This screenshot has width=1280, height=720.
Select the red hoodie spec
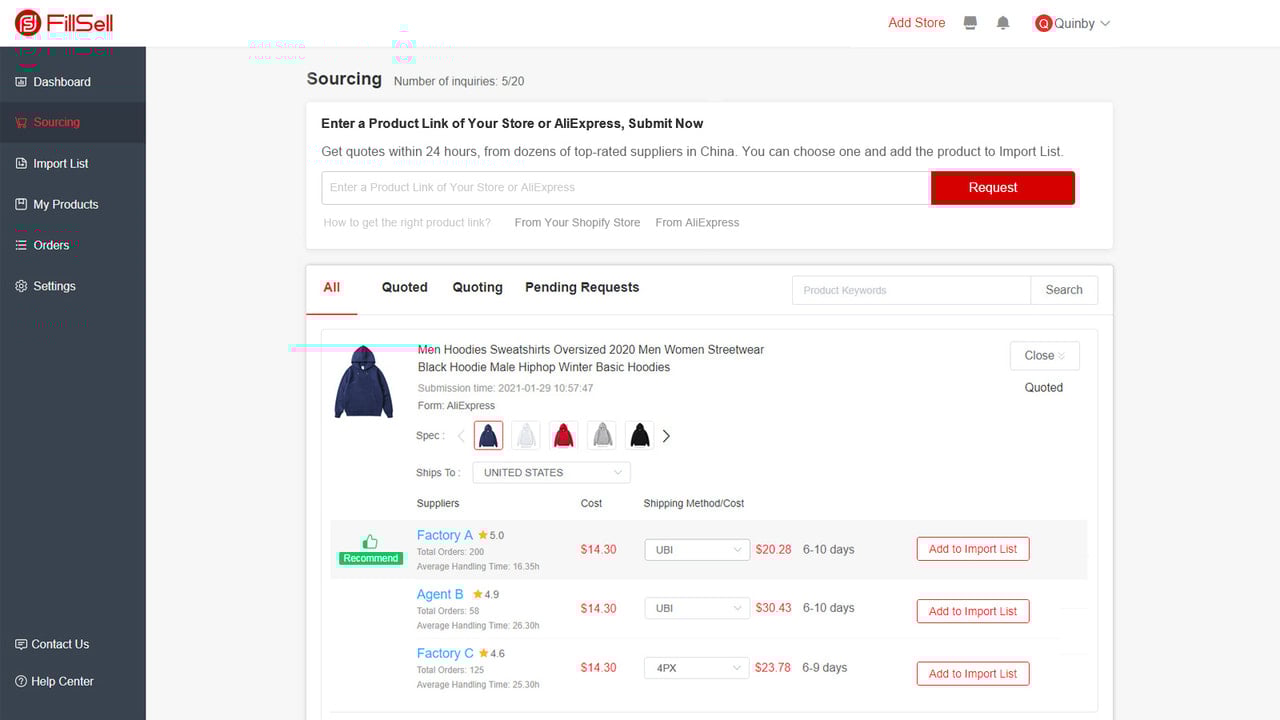click(x=564, y=435)
